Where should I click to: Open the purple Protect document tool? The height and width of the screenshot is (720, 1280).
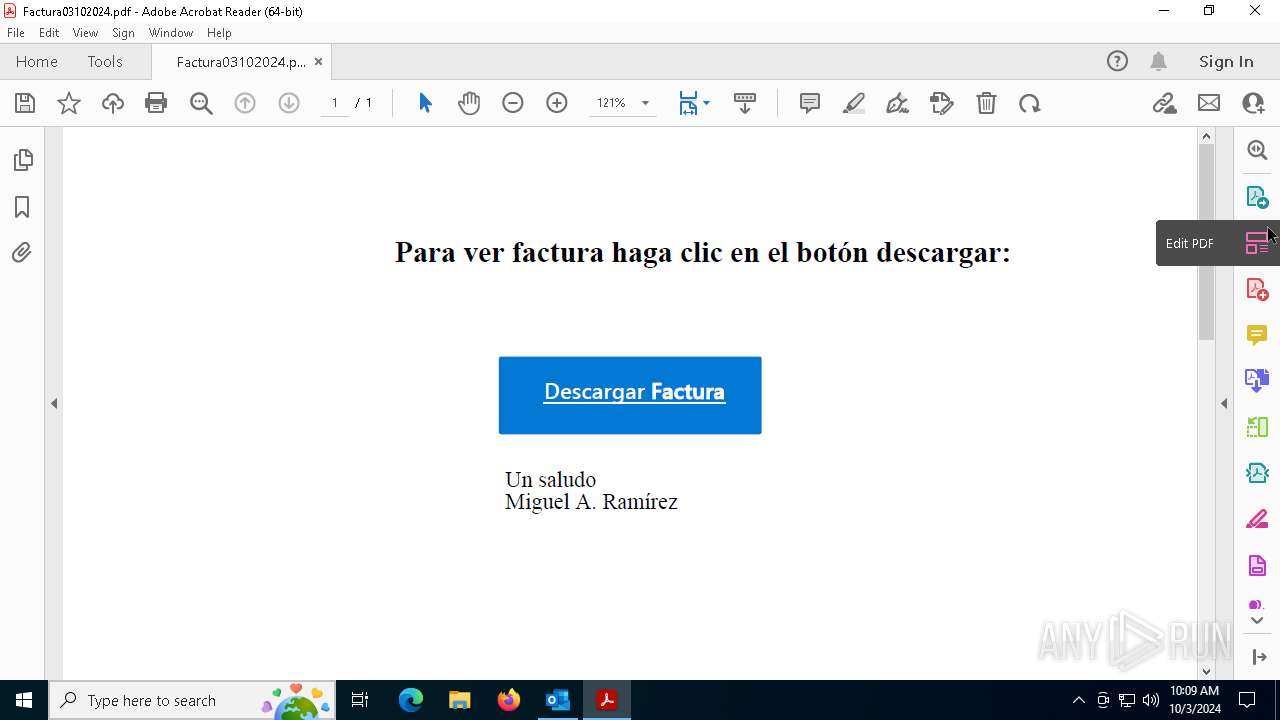coord(1257,566)
